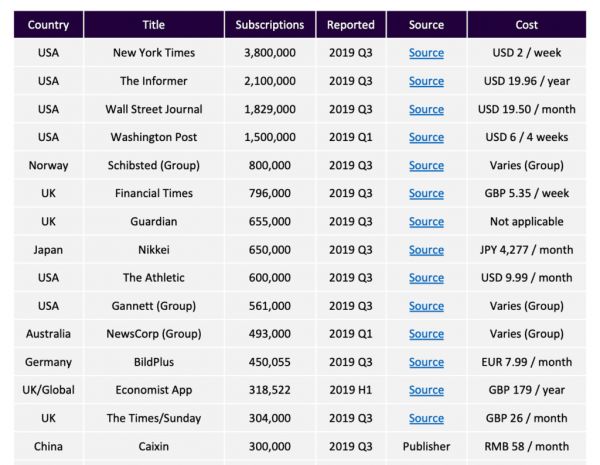
Task: Open the Nikkei Source link
Action: tap(426, 250)
